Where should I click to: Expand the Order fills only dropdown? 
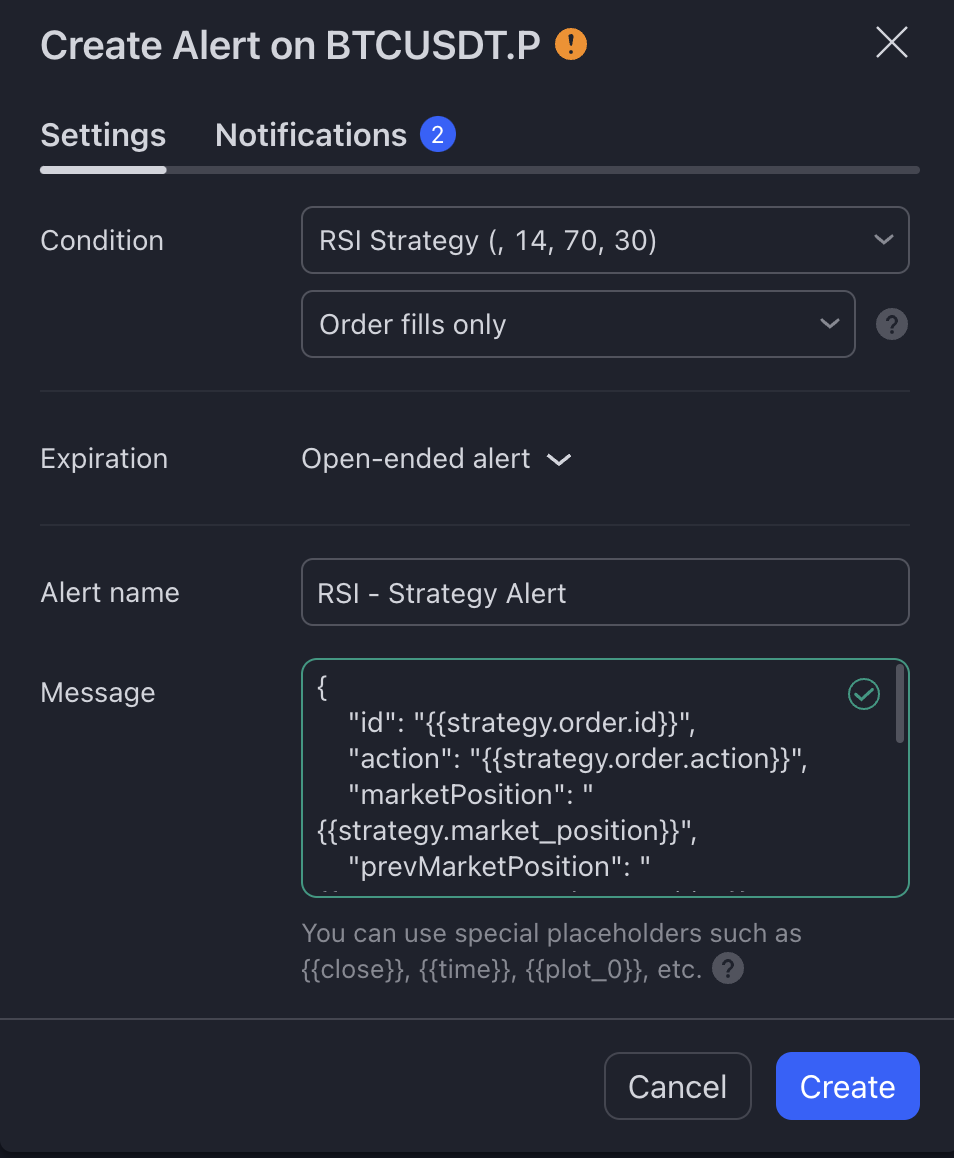[x=578, y=324]
